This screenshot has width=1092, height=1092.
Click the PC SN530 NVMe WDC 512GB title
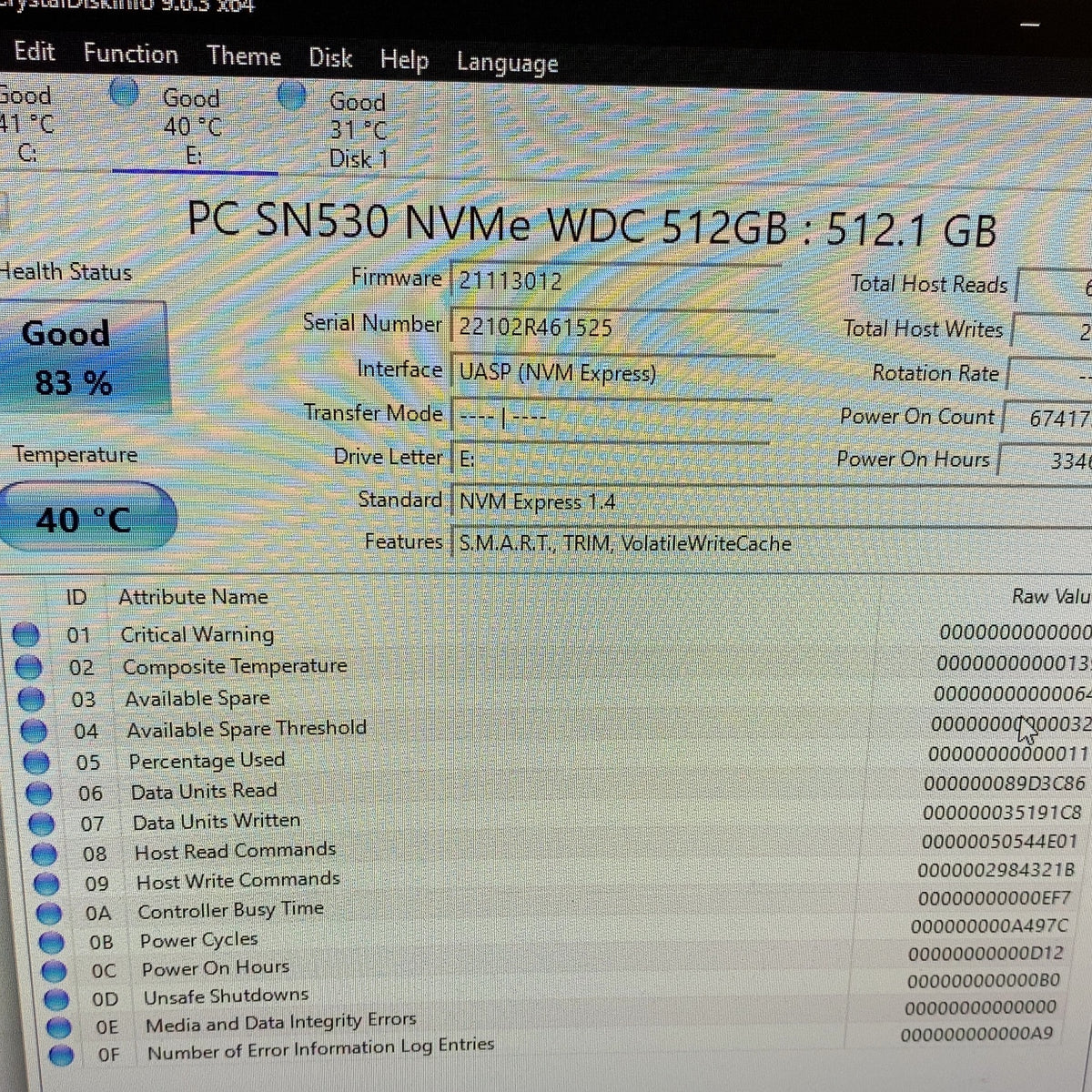pos(591,225)
